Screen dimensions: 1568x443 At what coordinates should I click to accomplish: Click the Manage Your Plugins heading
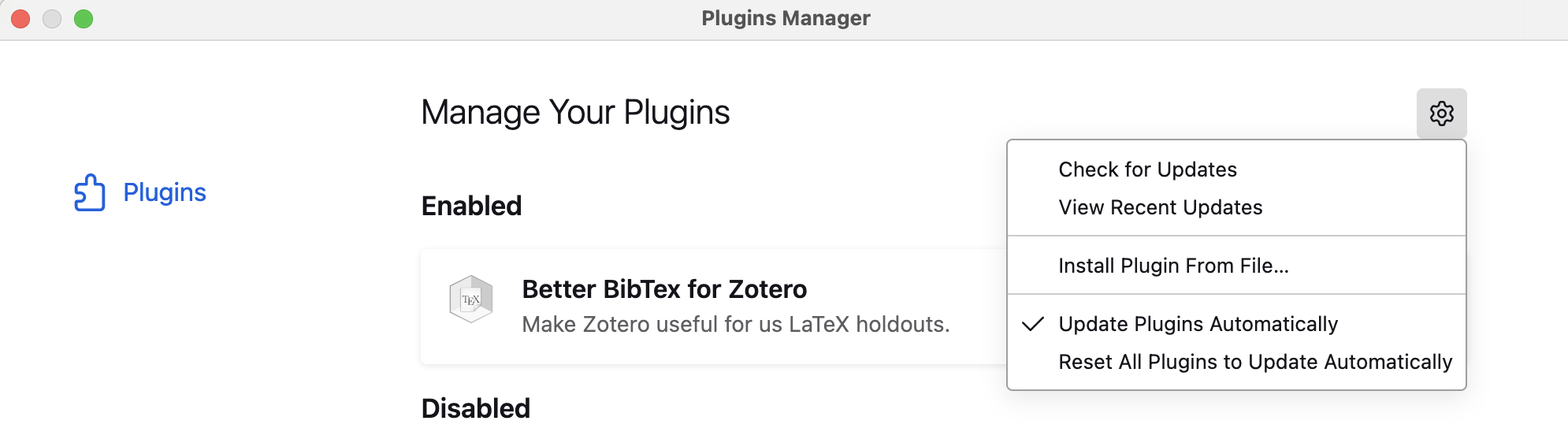click(575, 113)
